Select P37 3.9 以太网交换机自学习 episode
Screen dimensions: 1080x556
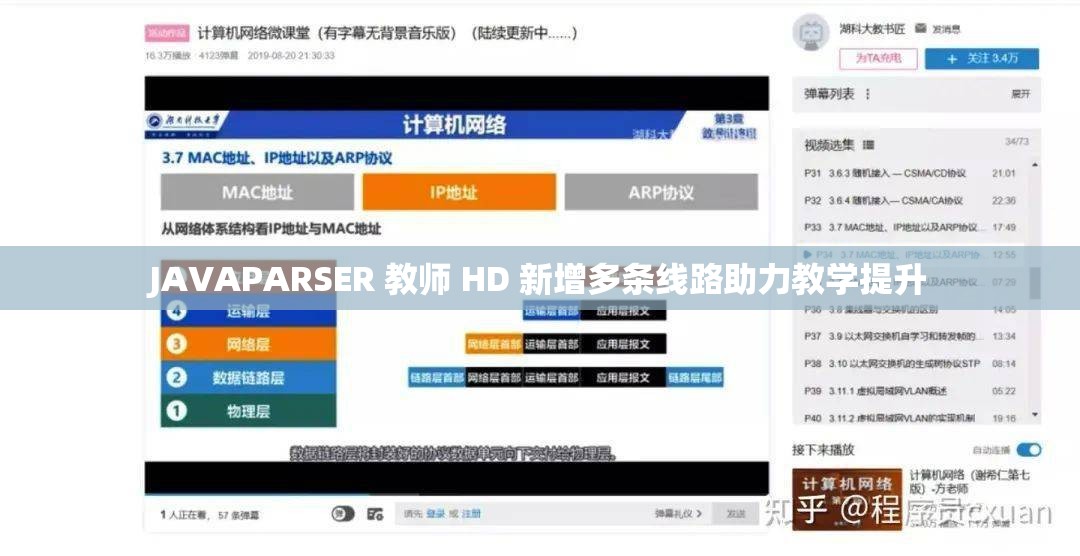[910, 336]
